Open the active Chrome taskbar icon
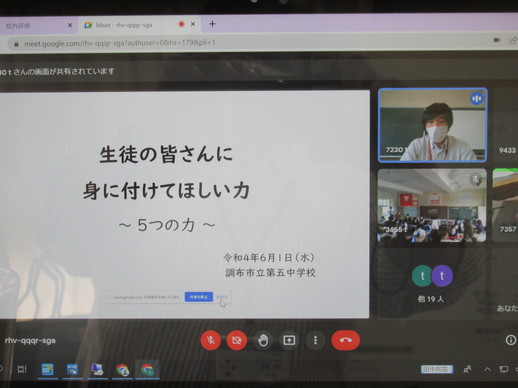Screen dimensions: 518x388 [147, 370]
